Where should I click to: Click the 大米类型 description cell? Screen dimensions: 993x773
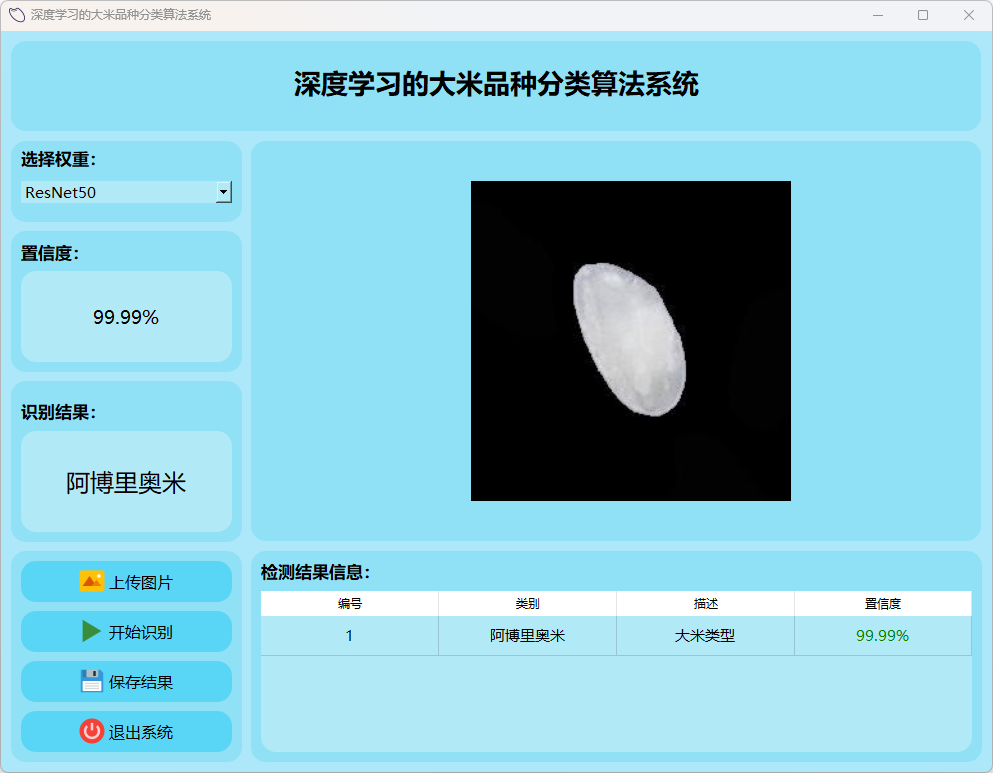point(705,636)
